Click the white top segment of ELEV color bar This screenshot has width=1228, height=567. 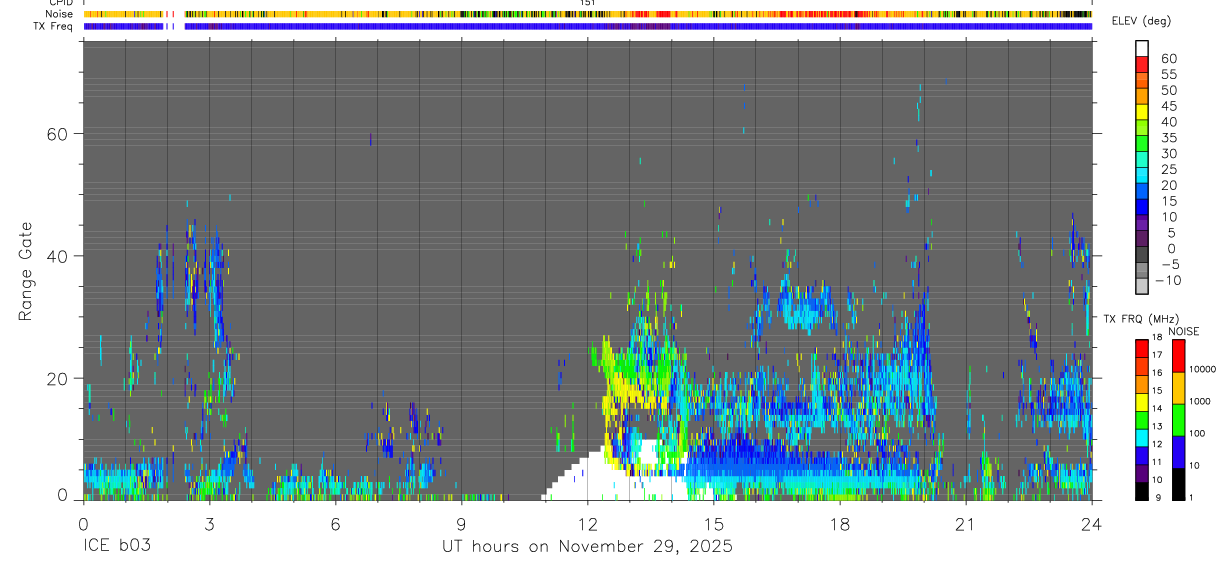(1142, 49)
